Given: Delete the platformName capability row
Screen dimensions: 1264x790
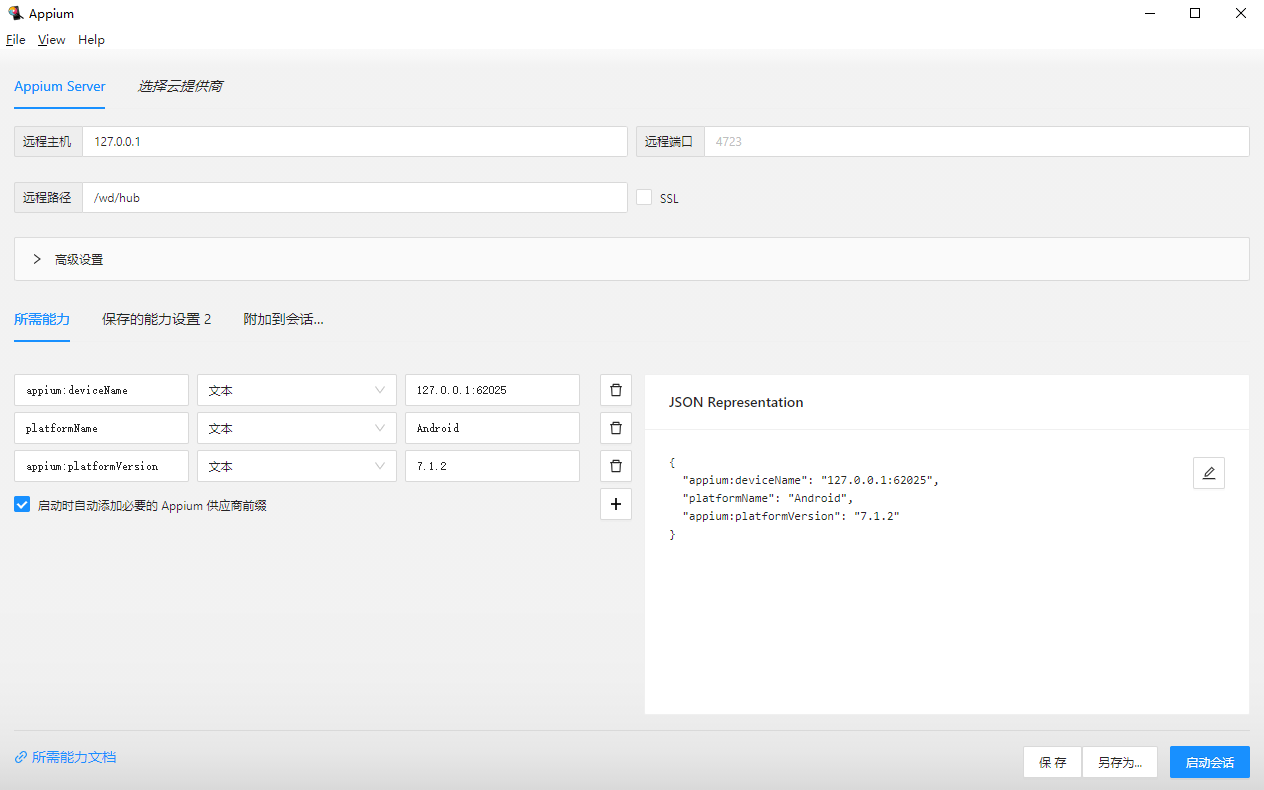Looking at the screenshot, I should 616,428.
